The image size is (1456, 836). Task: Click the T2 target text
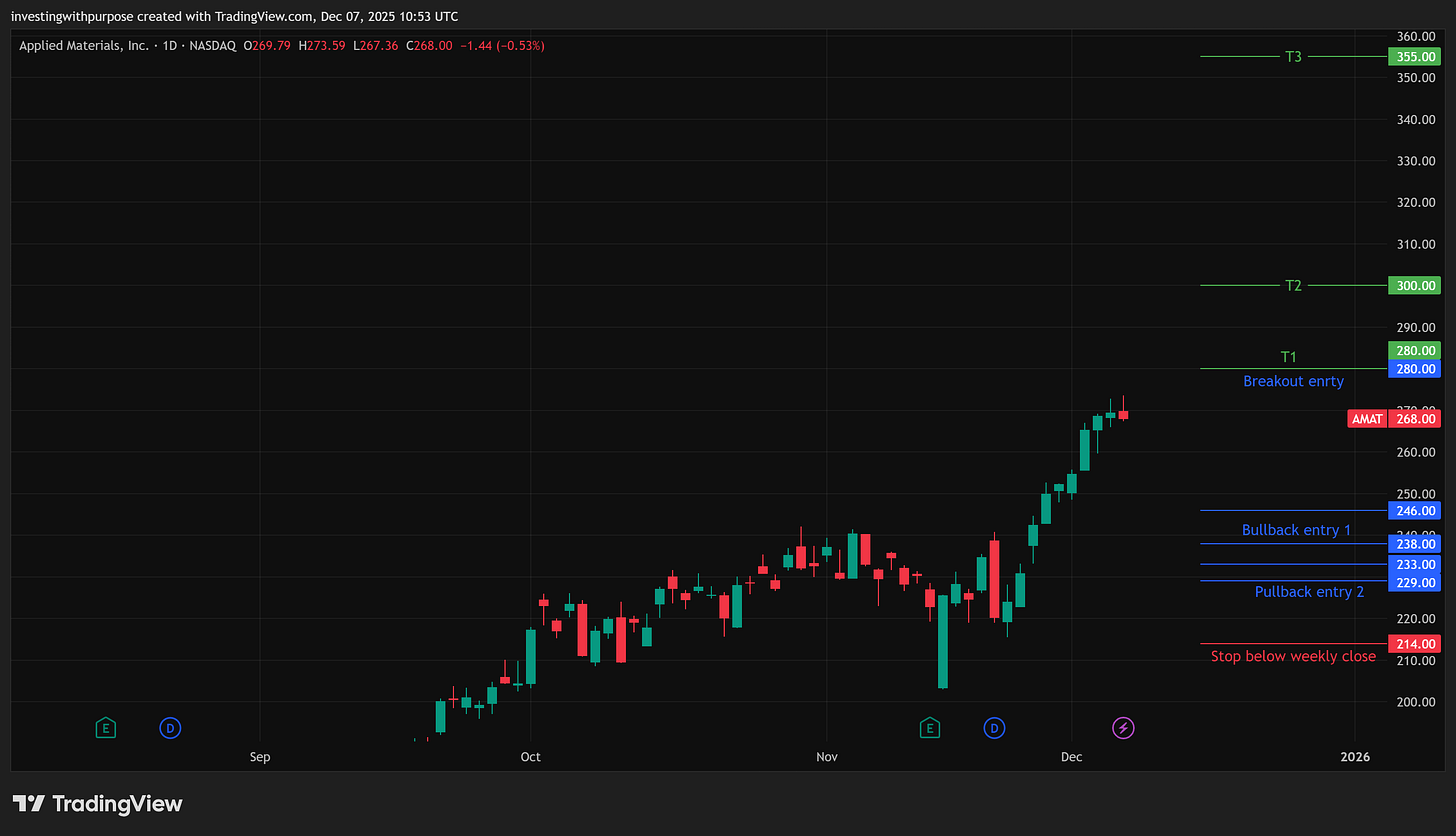tap(1293, 286)
